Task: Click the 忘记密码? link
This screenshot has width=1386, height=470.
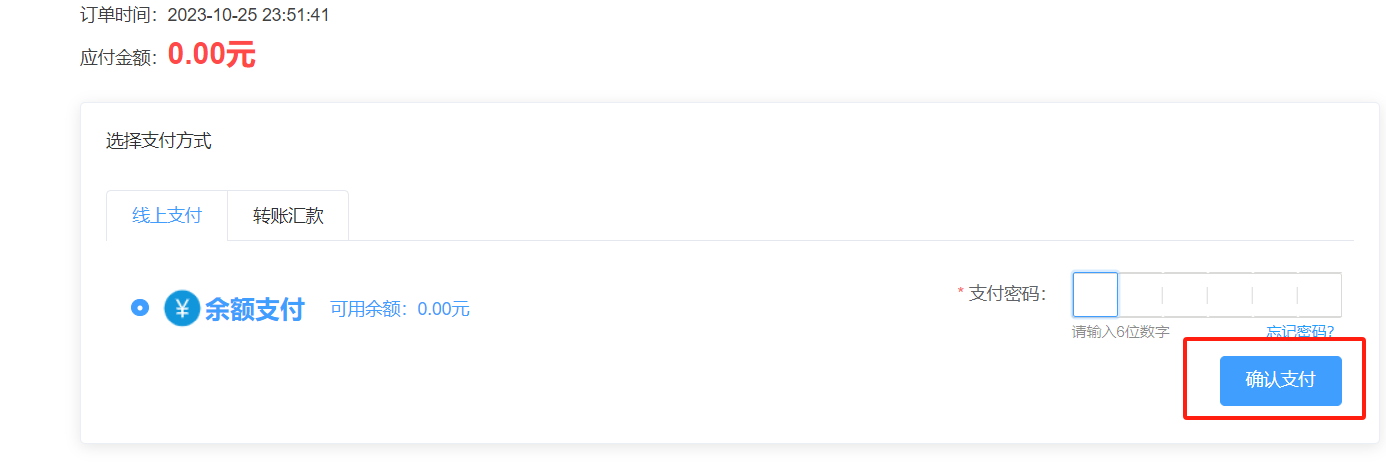Action: coord(1300,332)
